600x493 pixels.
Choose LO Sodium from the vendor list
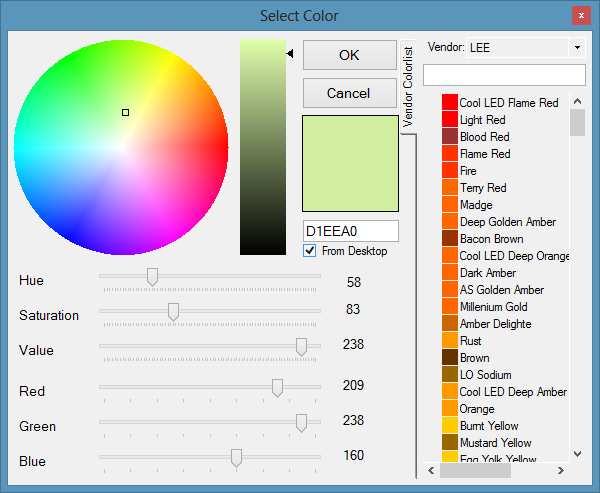pos(484,375)
